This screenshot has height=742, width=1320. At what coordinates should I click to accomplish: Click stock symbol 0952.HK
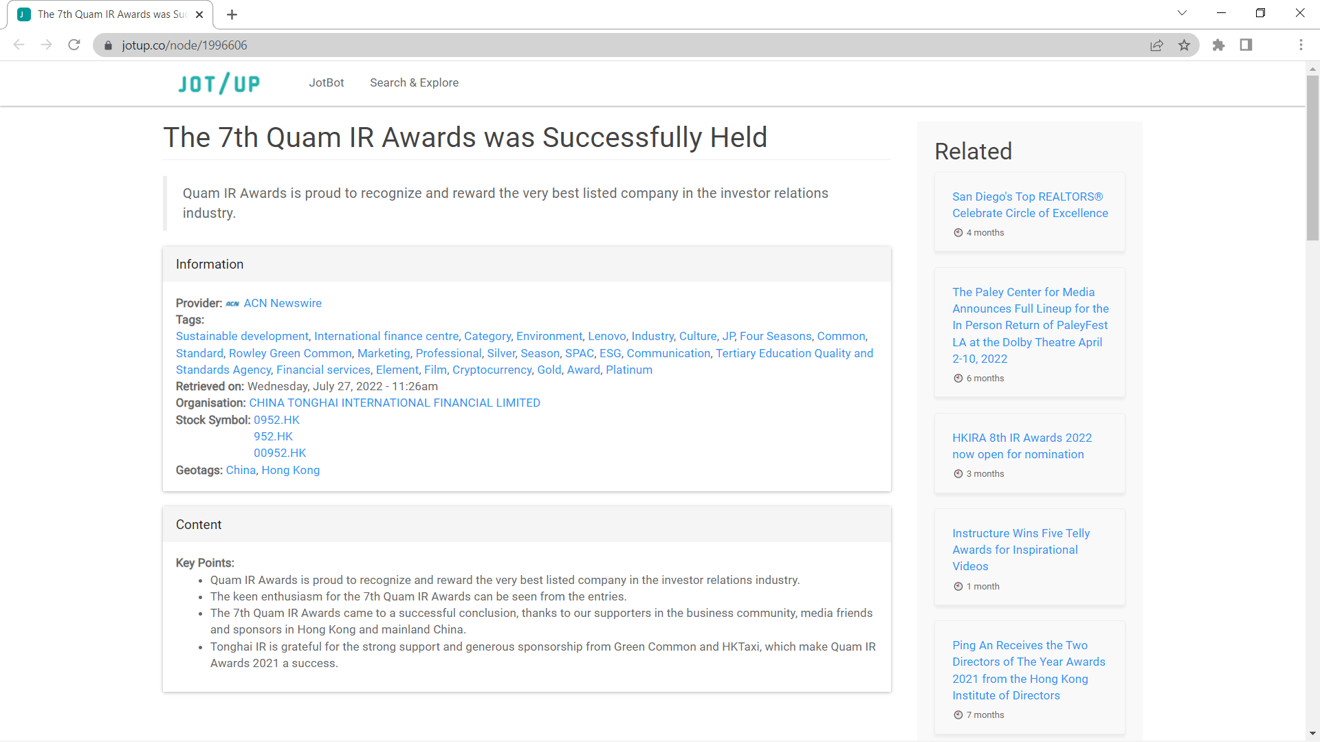click(x=276, y=420)
